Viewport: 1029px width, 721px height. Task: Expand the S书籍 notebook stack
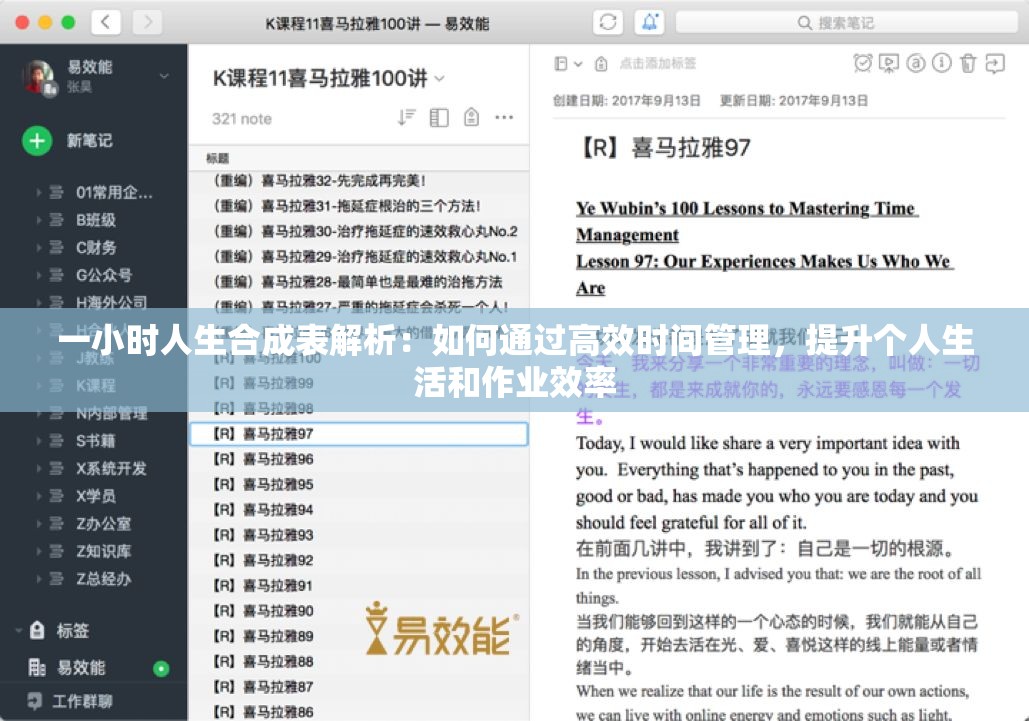pyautogui.click(x=39, y=441)
